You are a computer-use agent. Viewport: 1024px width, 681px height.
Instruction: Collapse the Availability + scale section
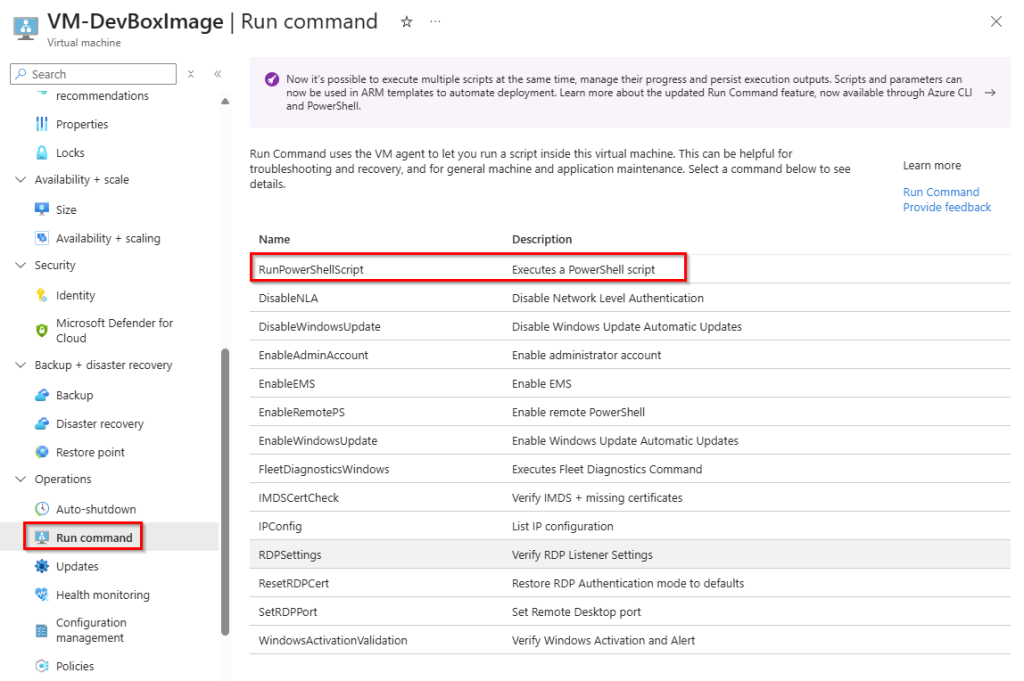21,180
